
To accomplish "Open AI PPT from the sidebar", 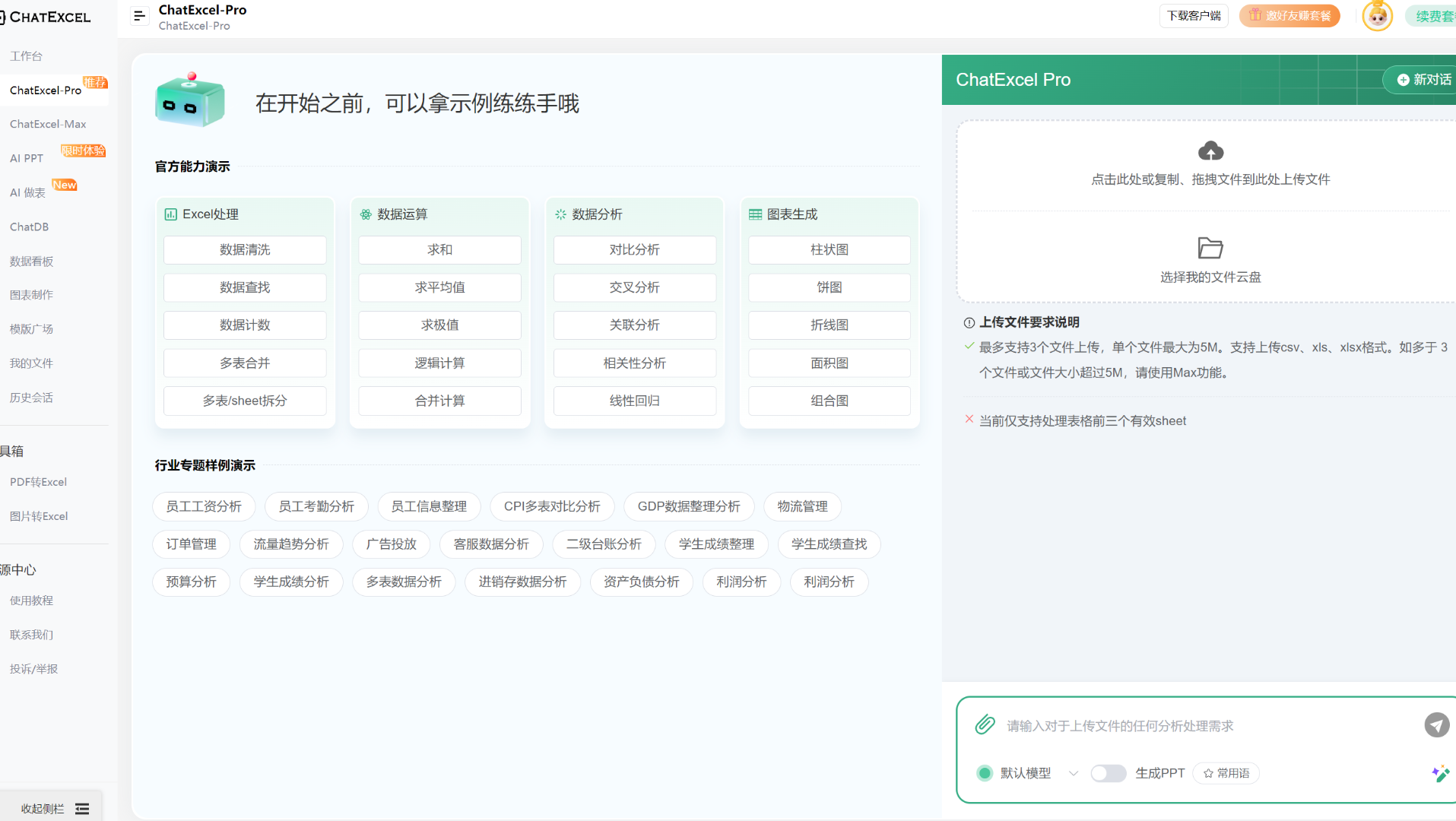I will pyautogui.click(x=27, y=158).
